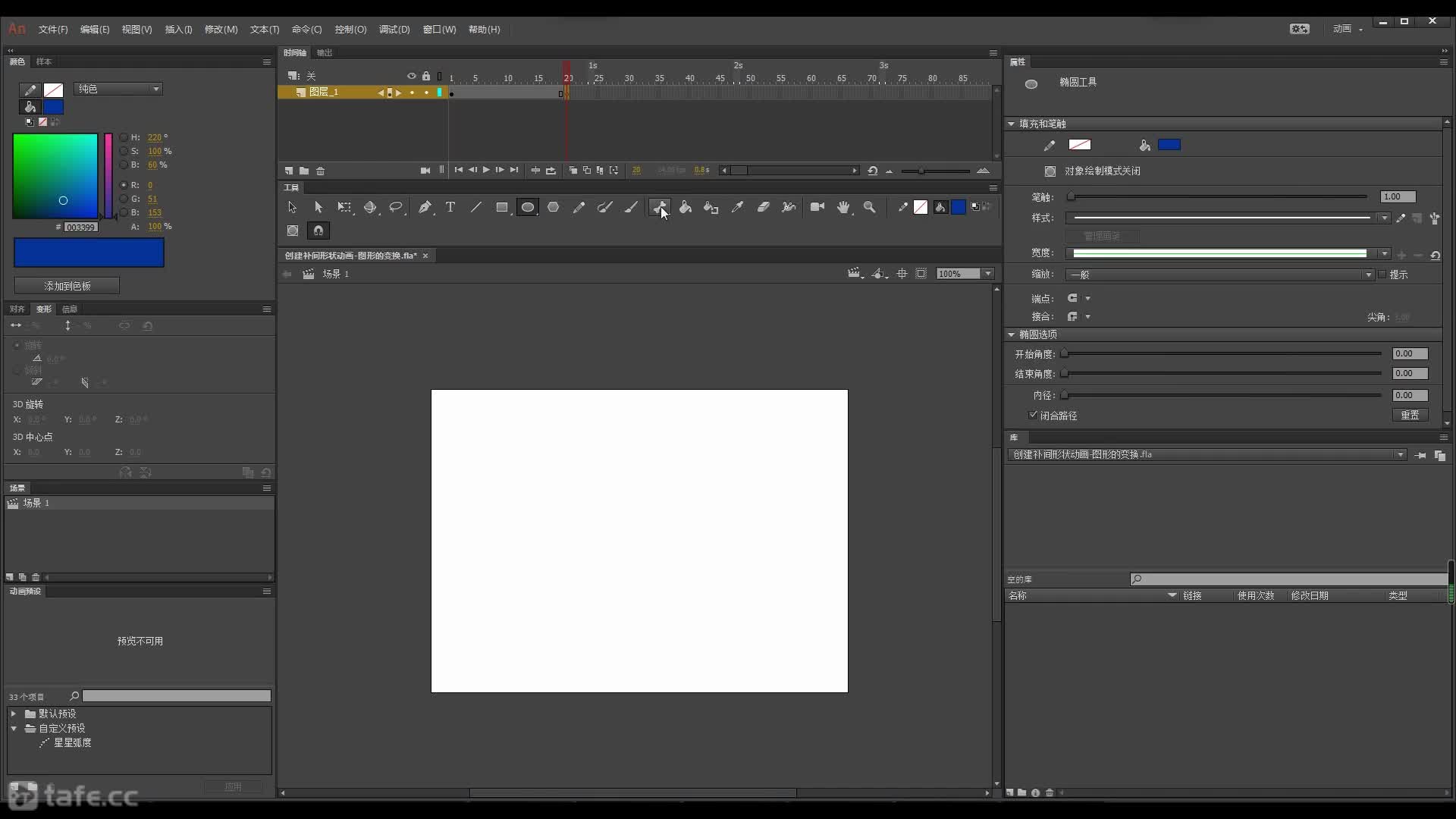Click the 重置 button in oval options

click(x=1410, y=415)
